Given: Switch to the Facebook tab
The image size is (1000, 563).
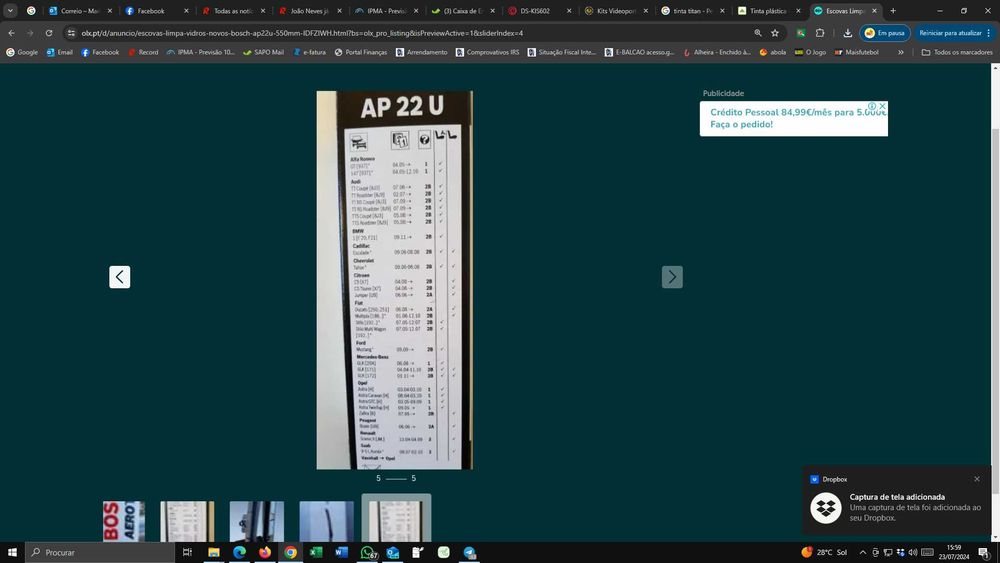Looking at the screenshot, I should tap(156, 11).
